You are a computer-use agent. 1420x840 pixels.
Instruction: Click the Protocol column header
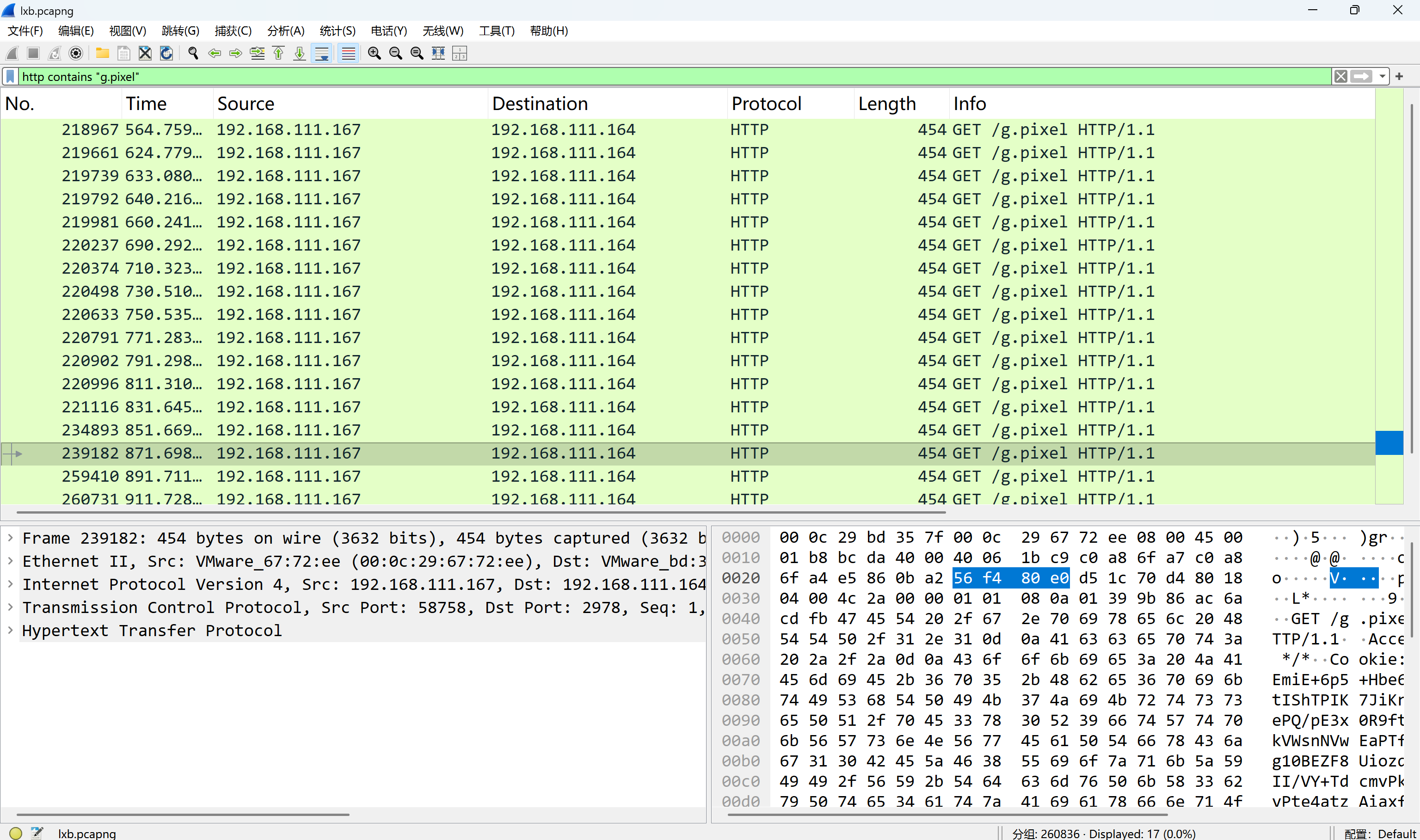tap(766, 104)
